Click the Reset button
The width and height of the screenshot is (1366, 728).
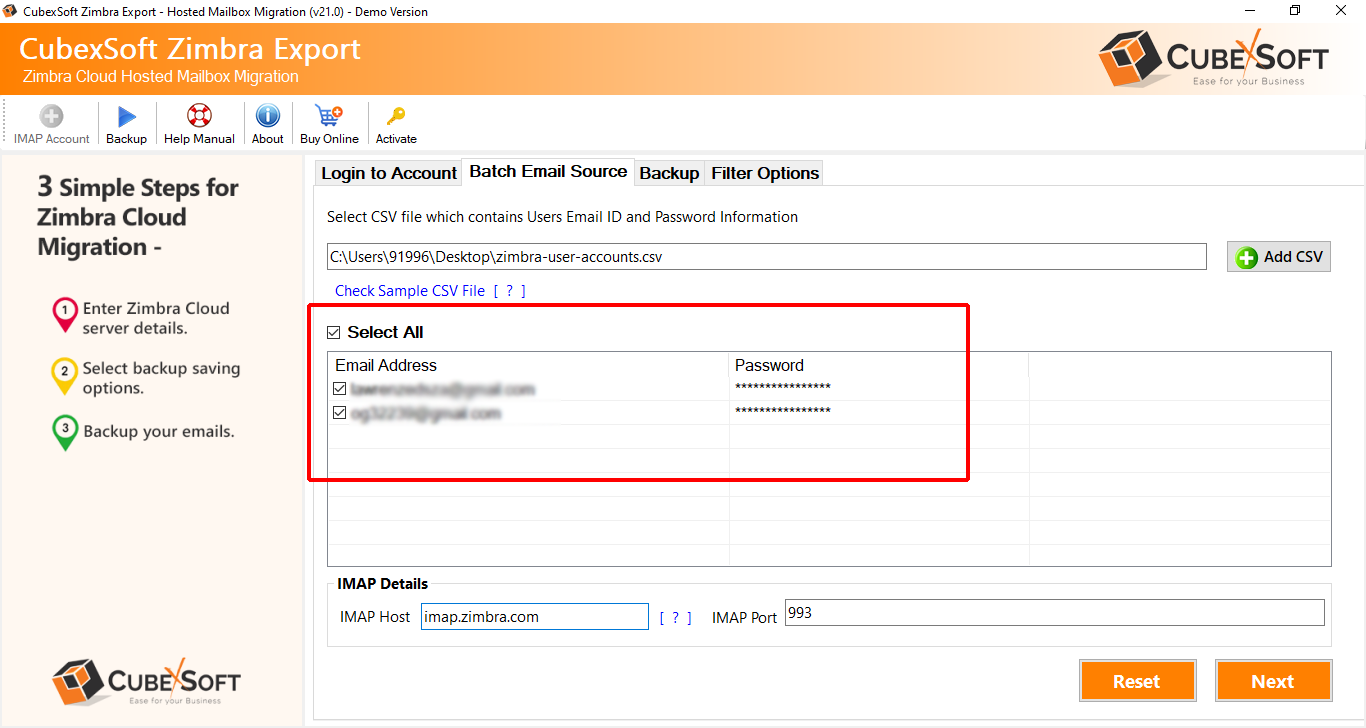(x=1137, y=681)
